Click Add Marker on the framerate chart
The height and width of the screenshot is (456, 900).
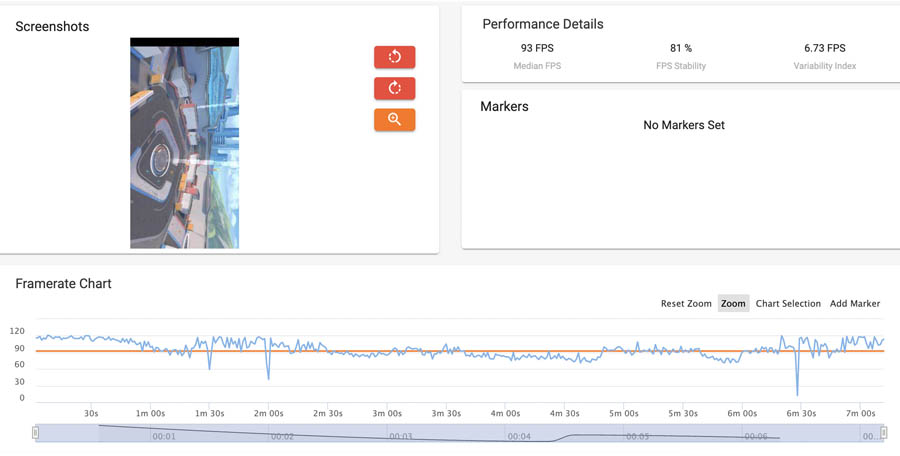tap(855, 304)
